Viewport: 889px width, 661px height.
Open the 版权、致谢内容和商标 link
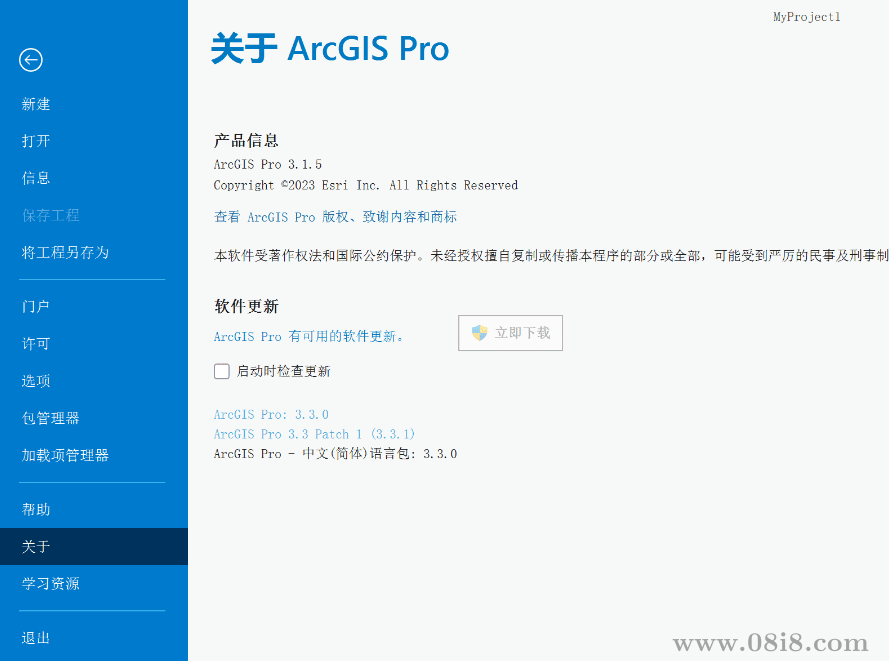(x=335, y=217)
